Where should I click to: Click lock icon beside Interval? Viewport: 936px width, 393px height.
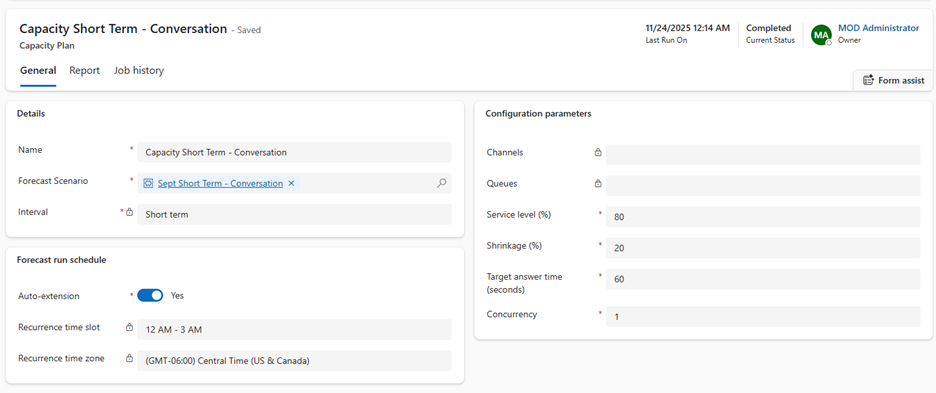click(x=130, y=211)
